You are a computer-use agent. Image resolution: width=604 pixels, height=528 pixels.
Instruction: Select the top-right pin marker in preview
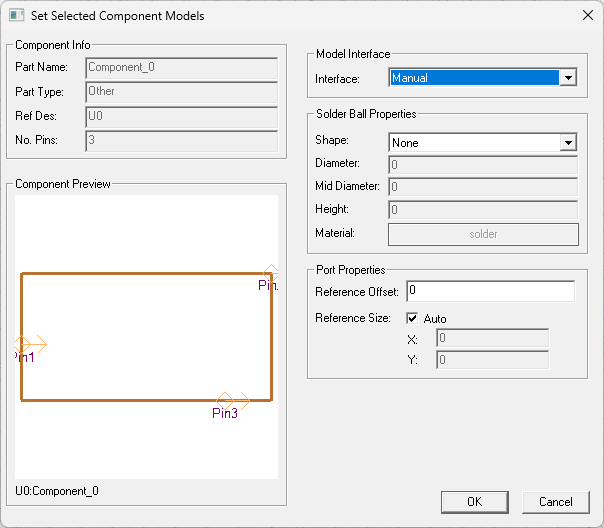(271, 272)
